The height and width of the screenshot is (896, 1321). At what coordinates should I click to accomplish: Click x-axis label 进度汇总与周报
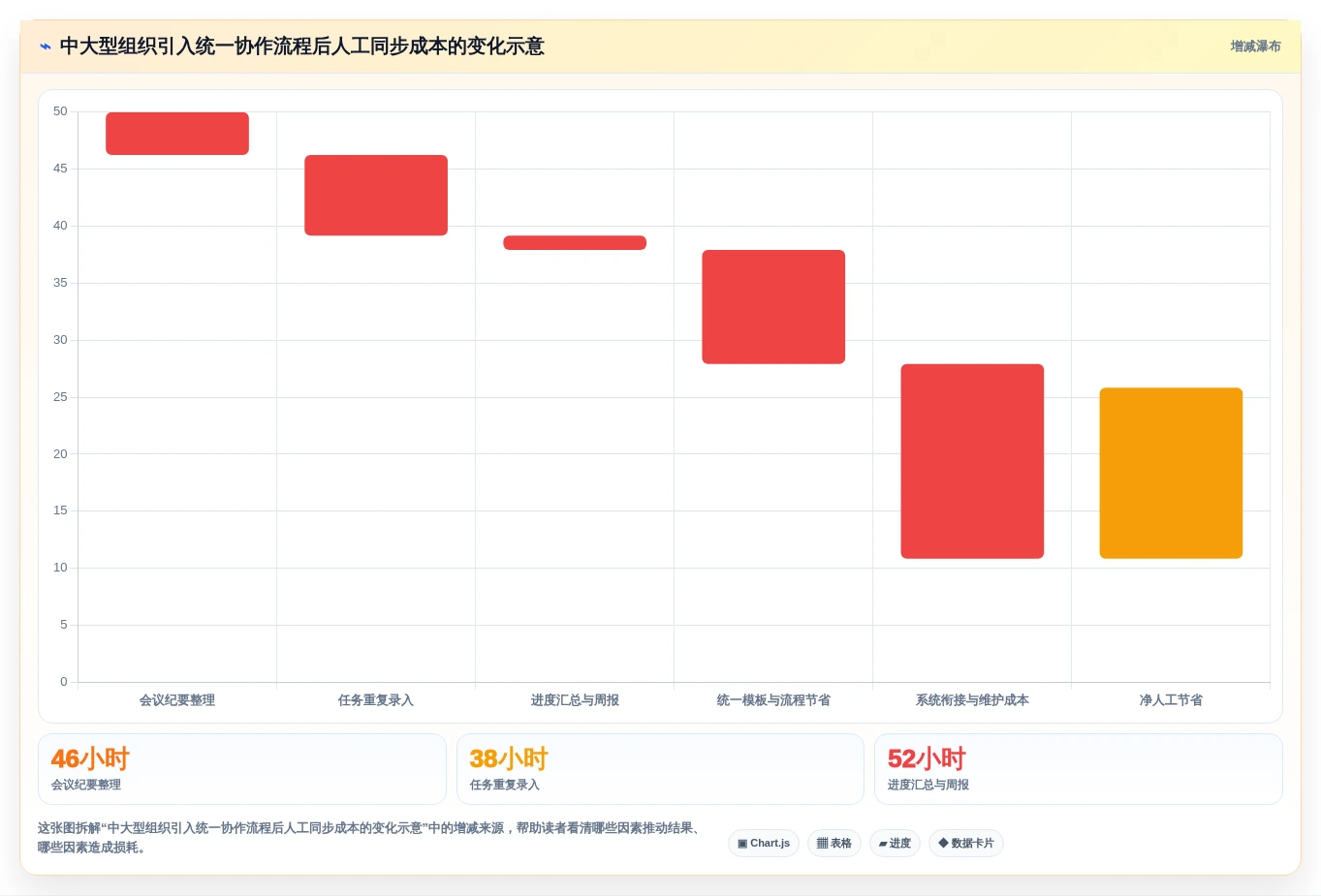pyautogui.click(x=575, y=700)
